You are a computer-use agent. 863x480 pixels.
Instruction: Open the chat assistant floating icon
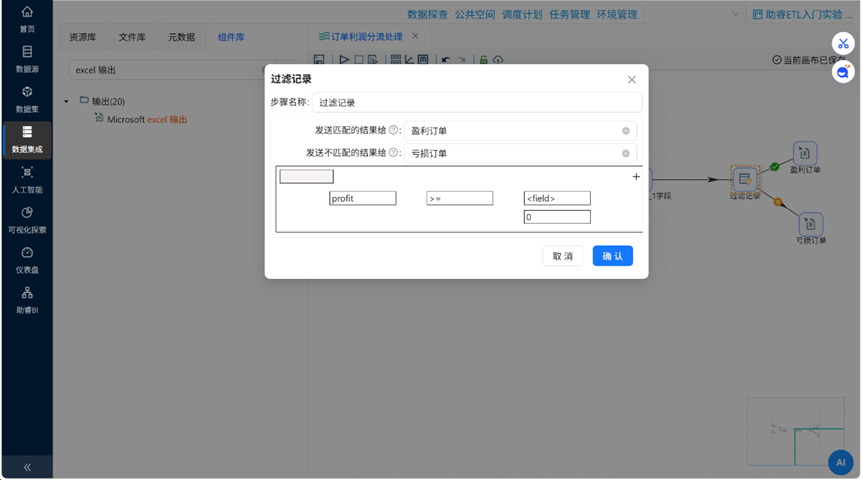coord(843,72)
